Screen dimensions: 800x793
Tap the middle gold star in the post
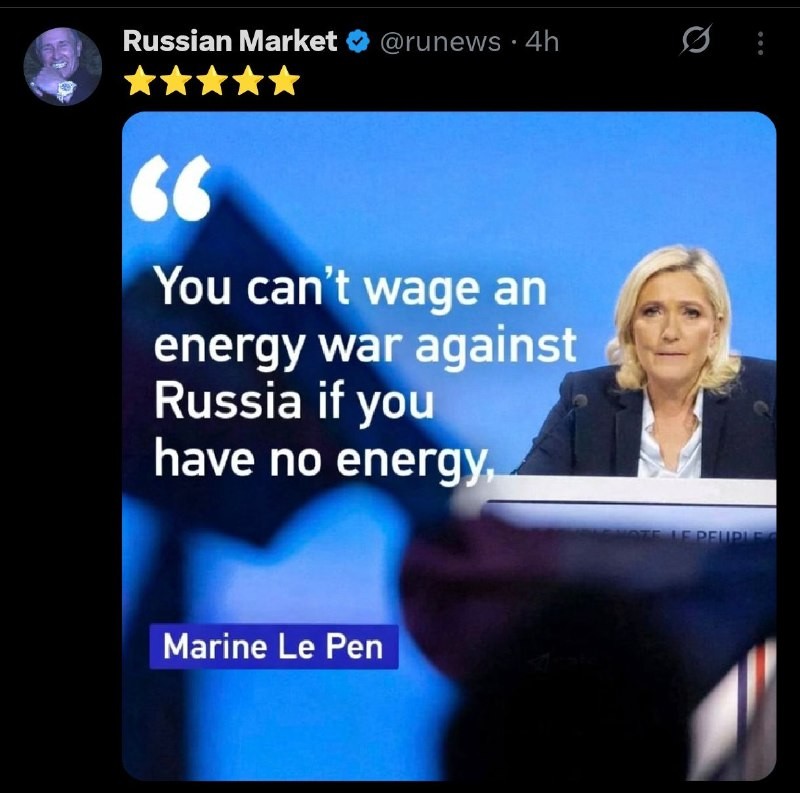pos(212,81)
